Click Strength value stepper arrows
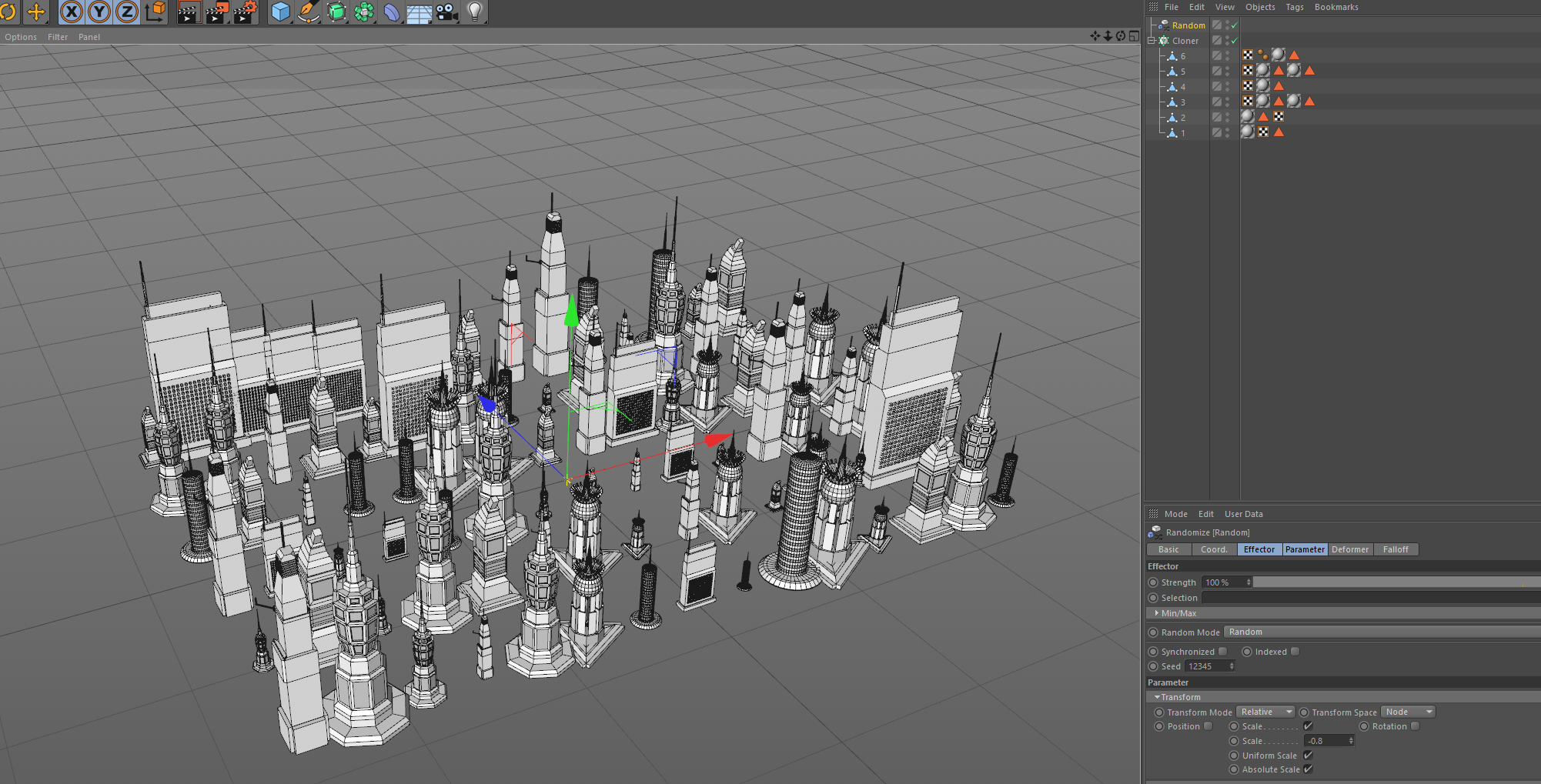The width and height of the screenshot is (1541, 784). [1249, 582]
